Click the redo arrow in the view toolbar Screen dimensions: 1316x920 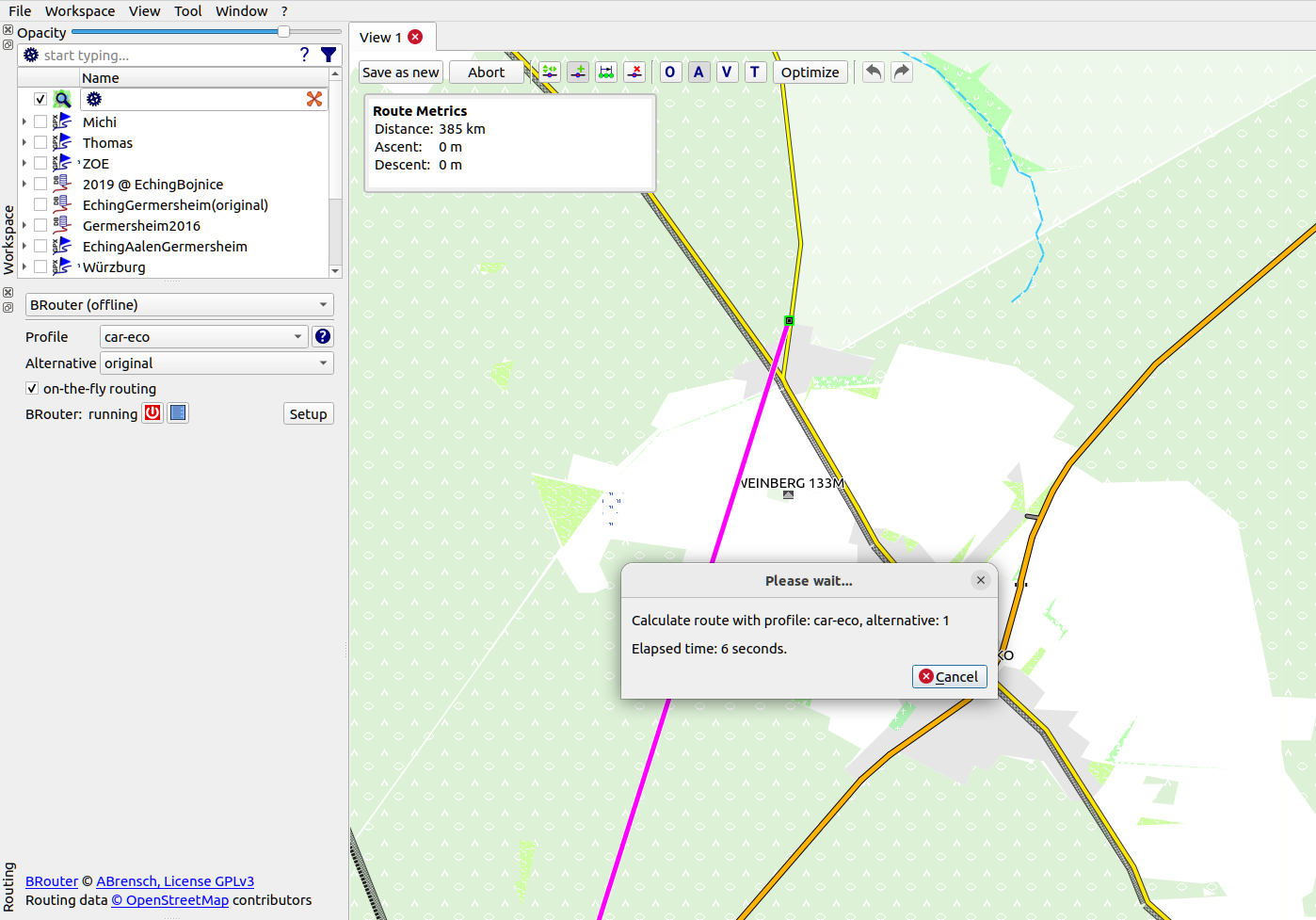click(x=901, y=72)
